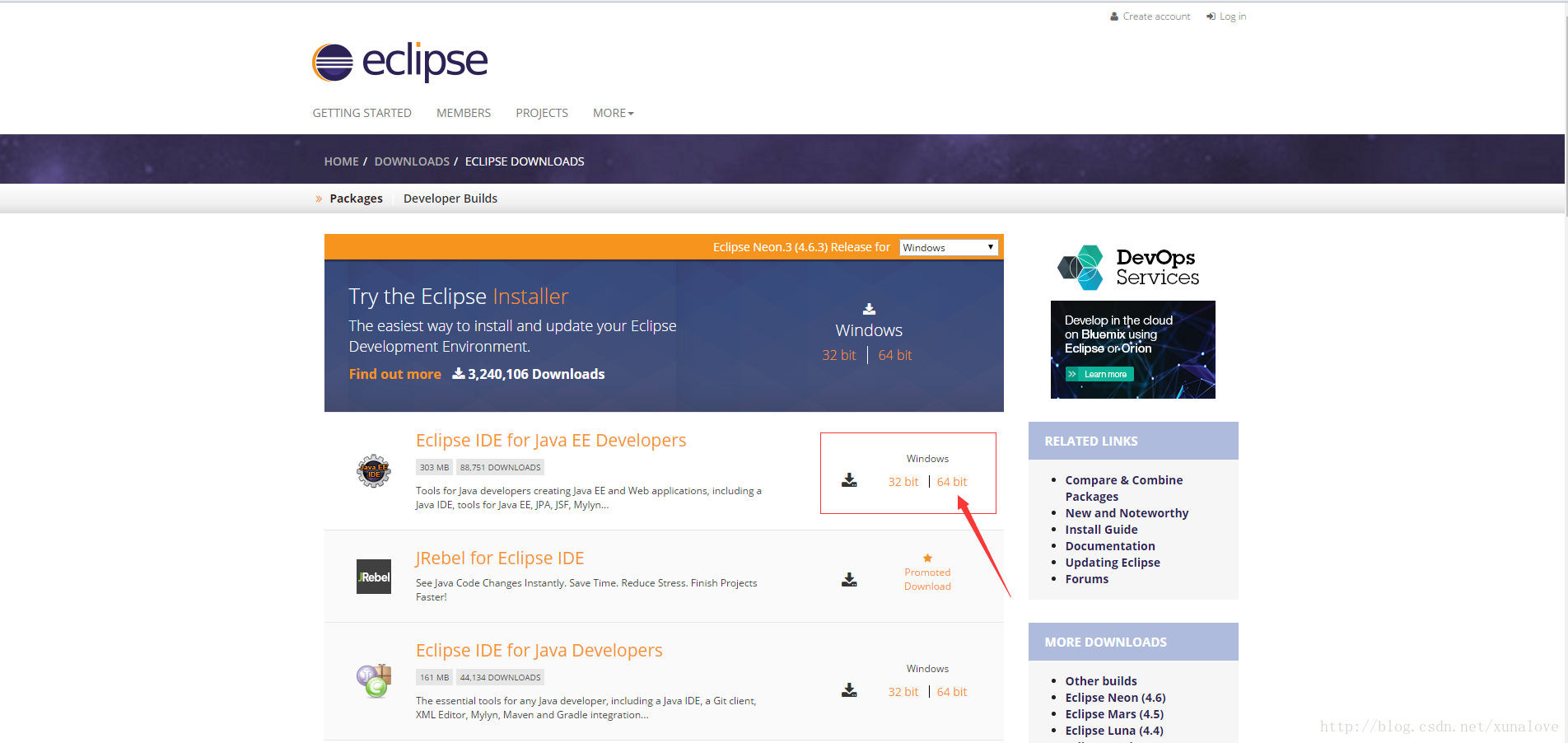Click the Java Developers package icon
This screenshot has height=743, width=1568.
tap(374, 681)
